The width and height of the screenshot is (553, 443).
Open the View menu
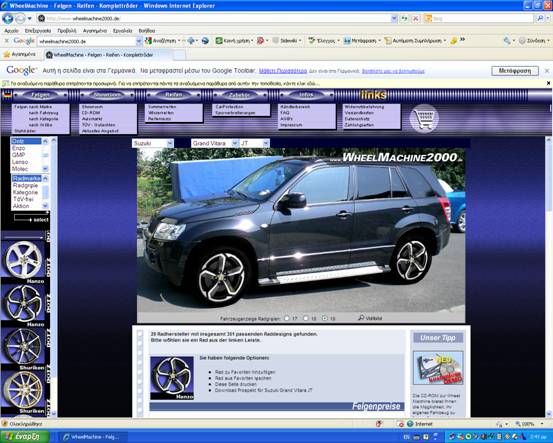[x=67, y=31]
